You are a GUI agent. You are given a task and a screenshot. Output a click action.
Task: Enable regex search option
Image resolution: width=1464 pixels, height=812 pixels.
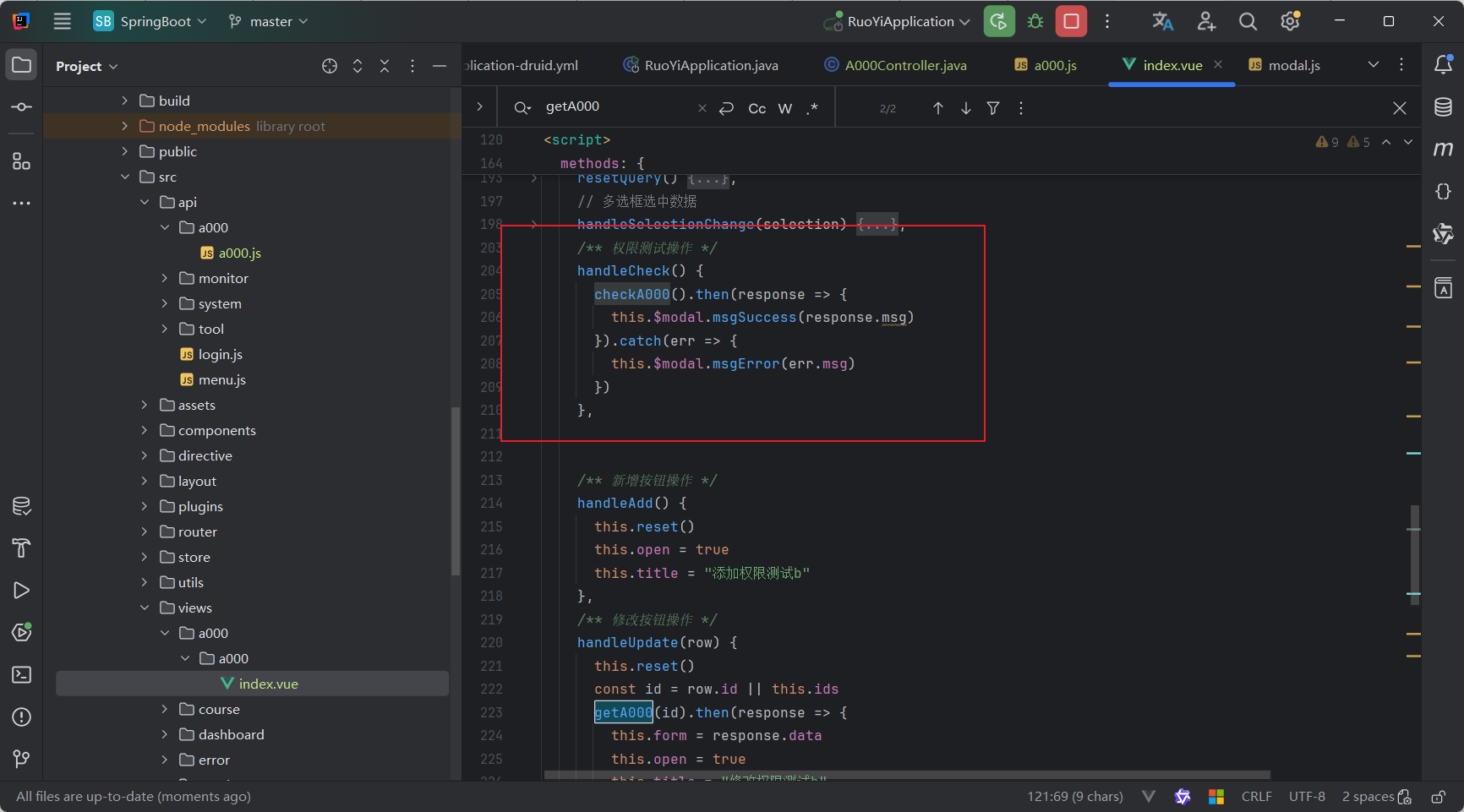click(x=812, y=108)
